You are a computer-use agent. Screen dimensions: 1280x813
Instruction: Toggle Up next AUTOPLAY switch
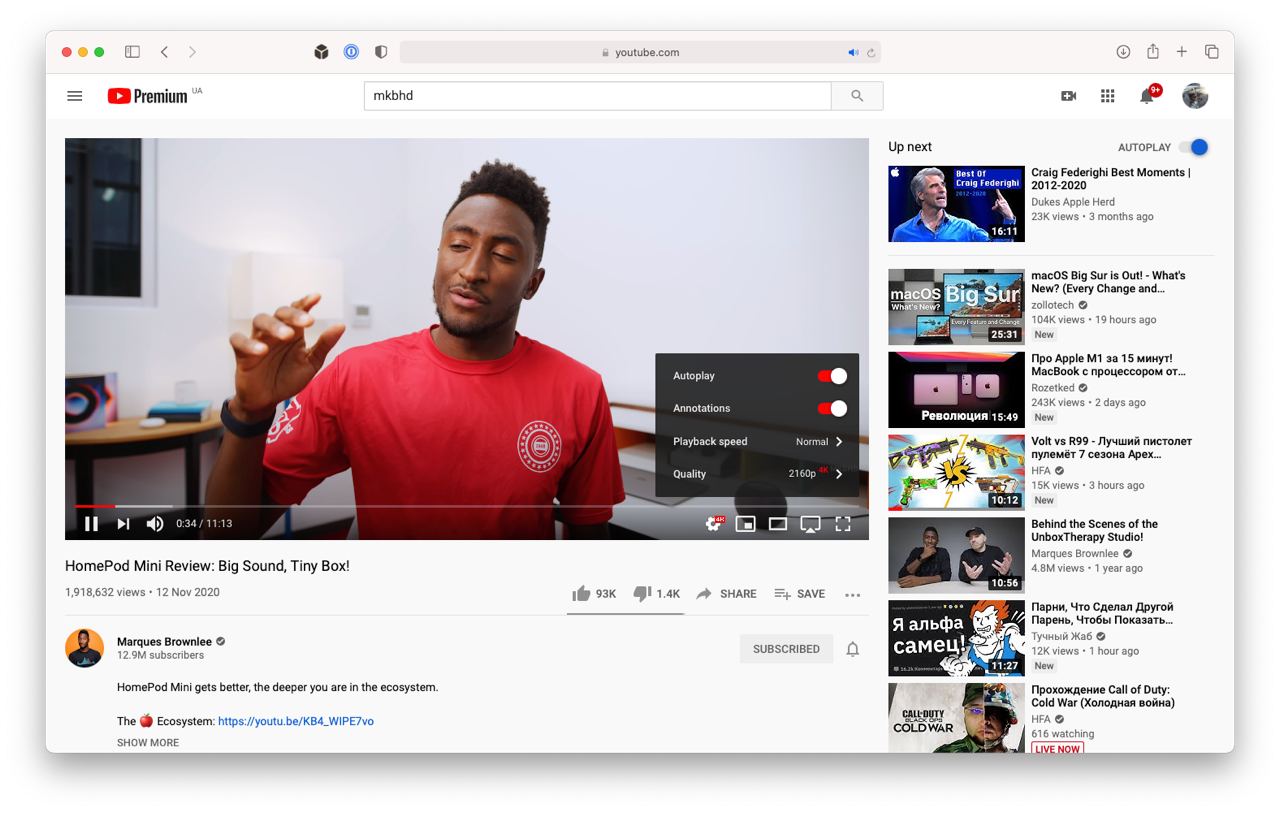pos(1194,147)
